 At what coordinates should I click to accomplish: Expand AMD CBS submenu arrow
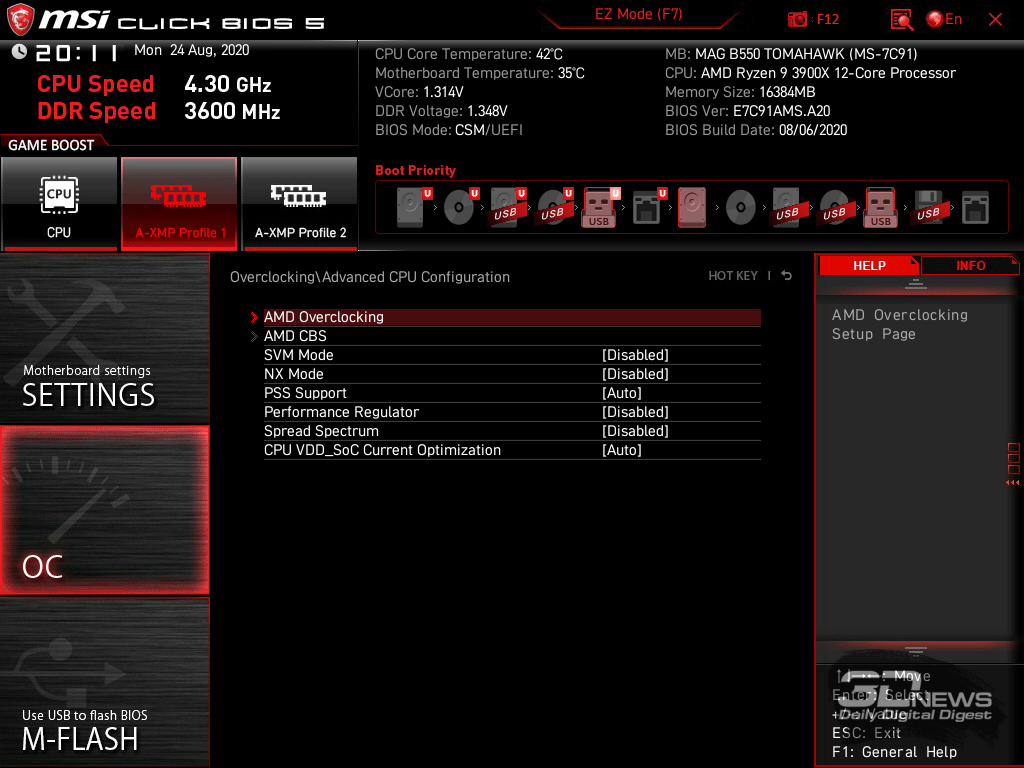click(254, 336)
